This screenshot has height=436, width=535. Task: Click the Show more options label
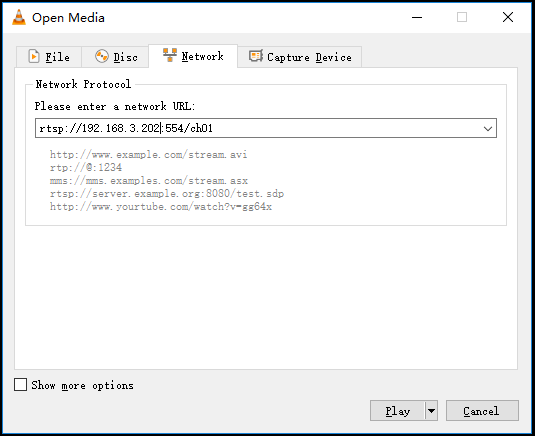82,386
